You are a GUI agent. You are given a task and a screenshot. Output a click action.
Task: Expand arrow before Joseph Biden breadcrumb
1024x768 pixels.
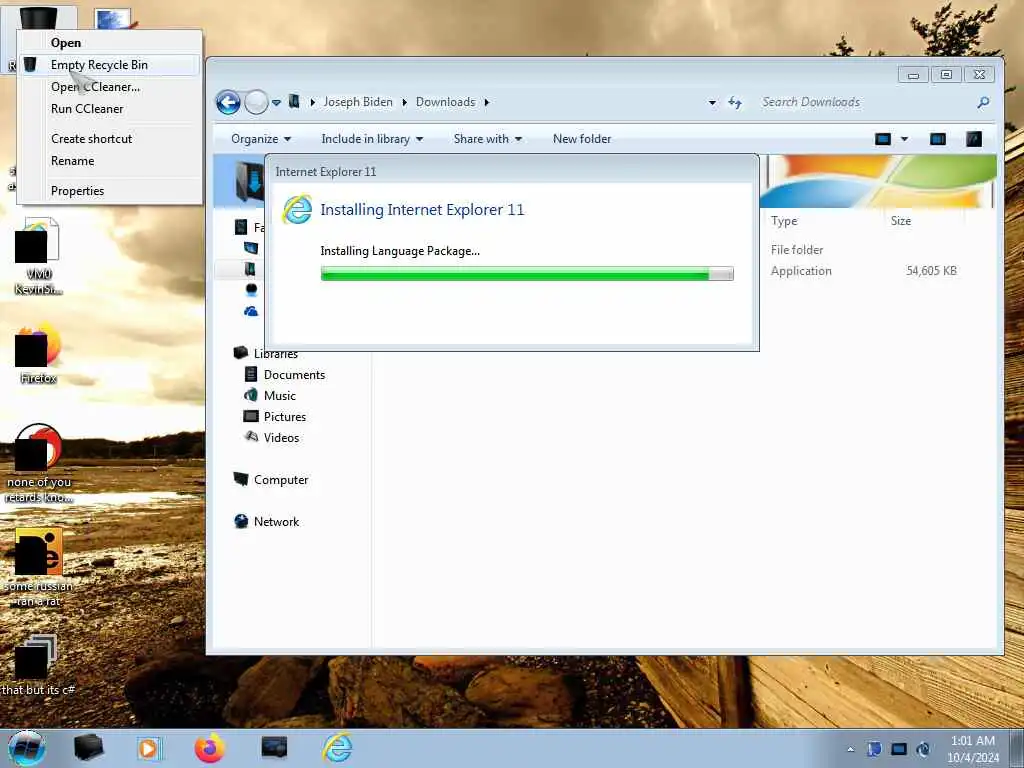[x=313, y=103]
